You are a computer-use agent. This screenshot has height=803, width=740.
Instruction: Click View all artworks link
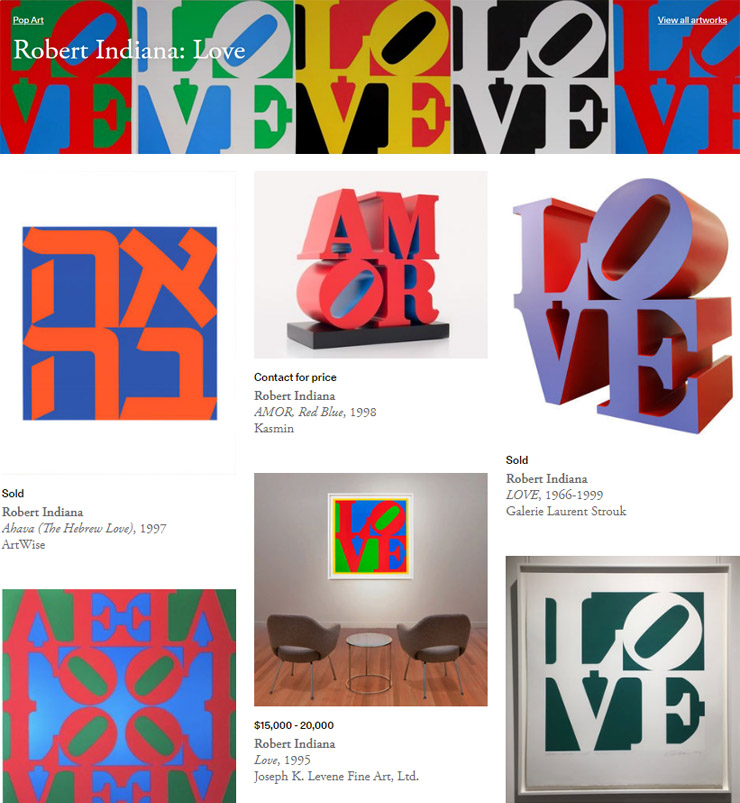coord(692,20)
